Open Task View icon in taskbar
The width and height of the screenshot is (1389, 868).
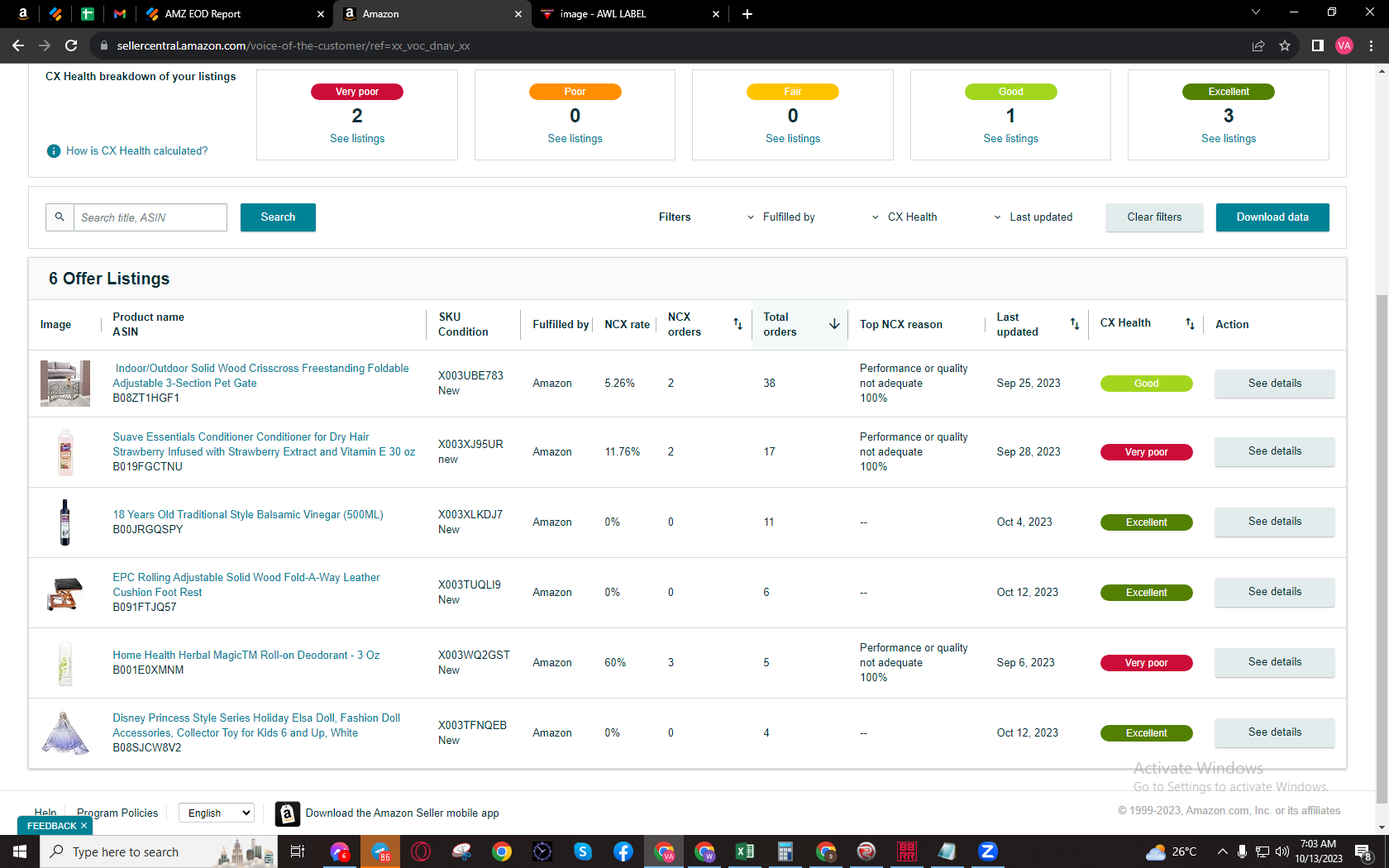[x=298, y=851]
